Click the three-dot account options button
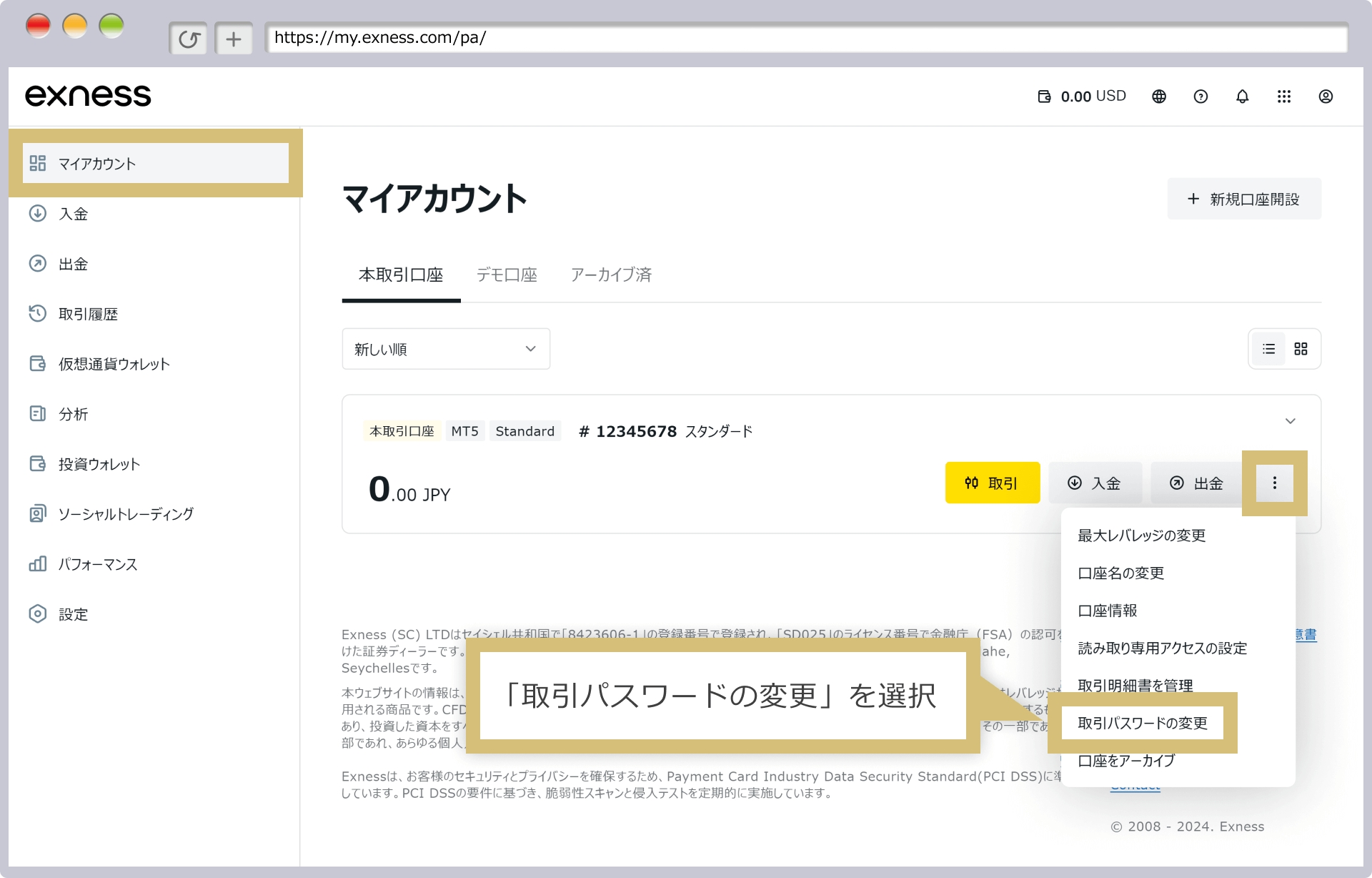Viewport: 1372px width, 878px height. point(1274,483)
